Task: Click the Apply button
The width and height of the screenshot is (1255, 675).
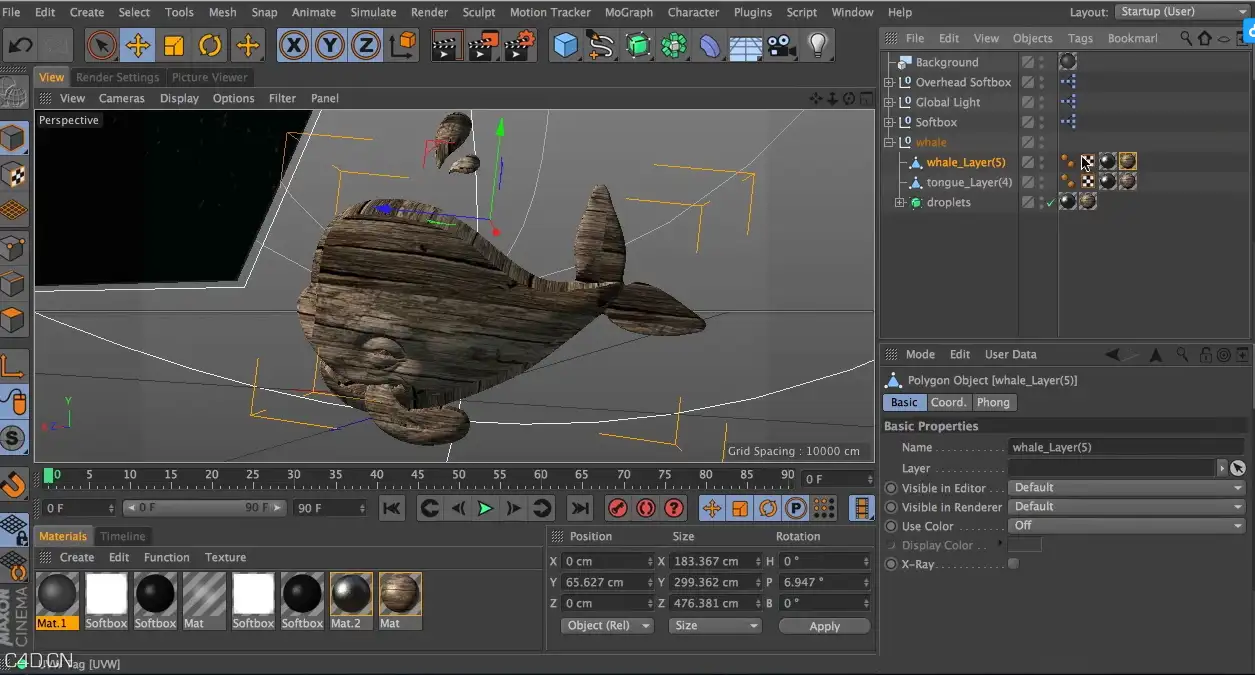Action: (x=824, y=626)
